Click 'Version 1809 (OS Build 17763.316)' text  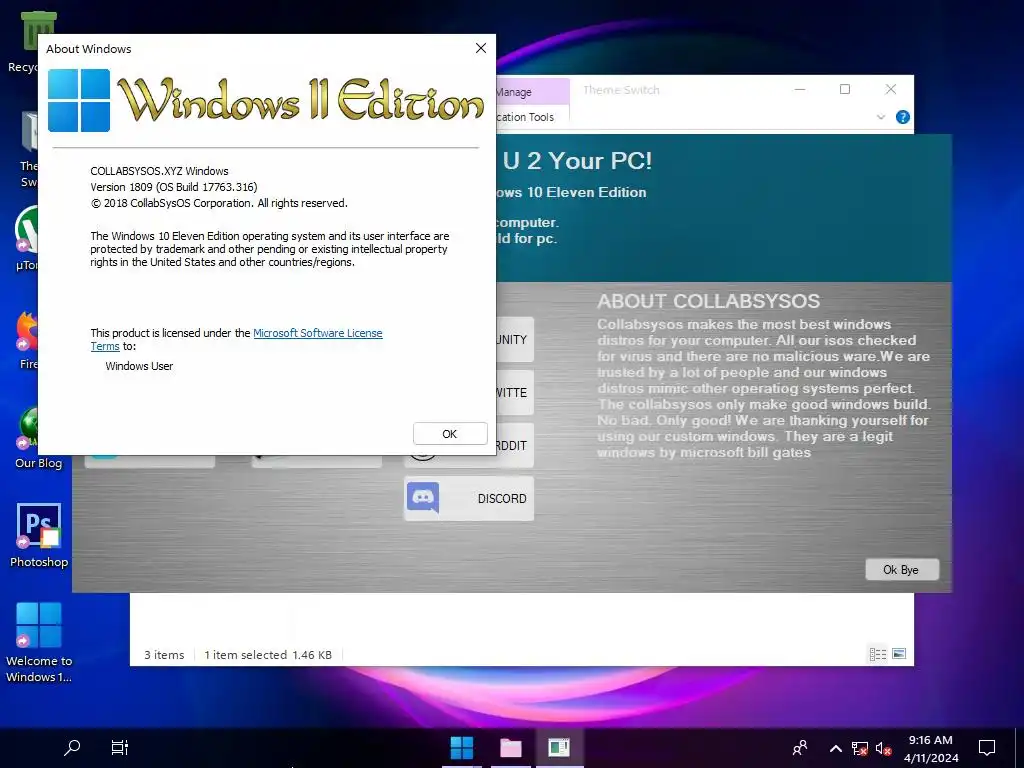point(174,187)
